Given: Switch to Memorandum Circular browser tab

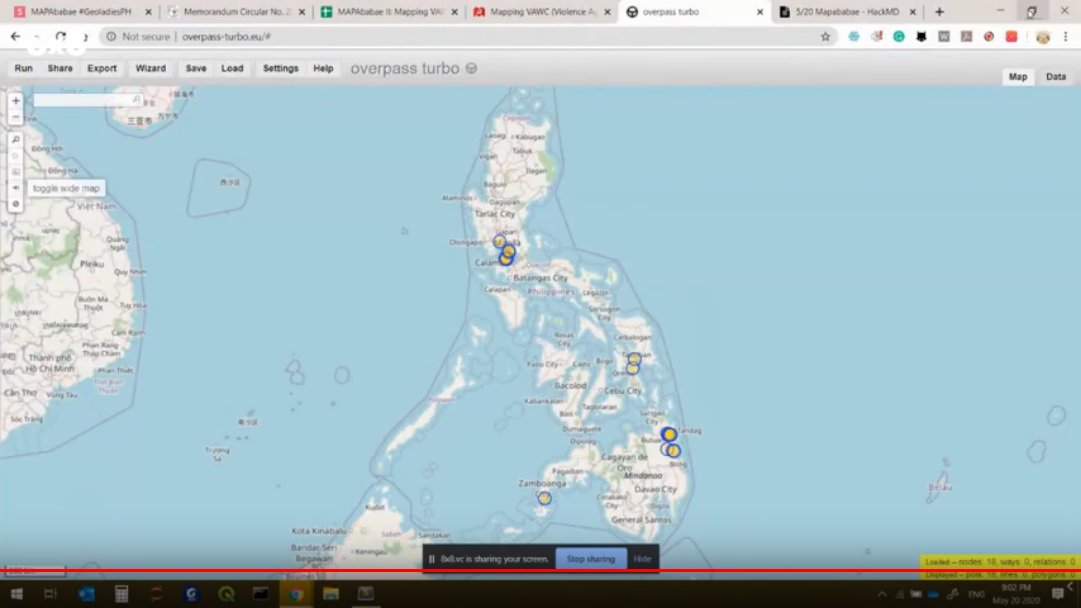Looking at the screenshot, I should [237, 12].
